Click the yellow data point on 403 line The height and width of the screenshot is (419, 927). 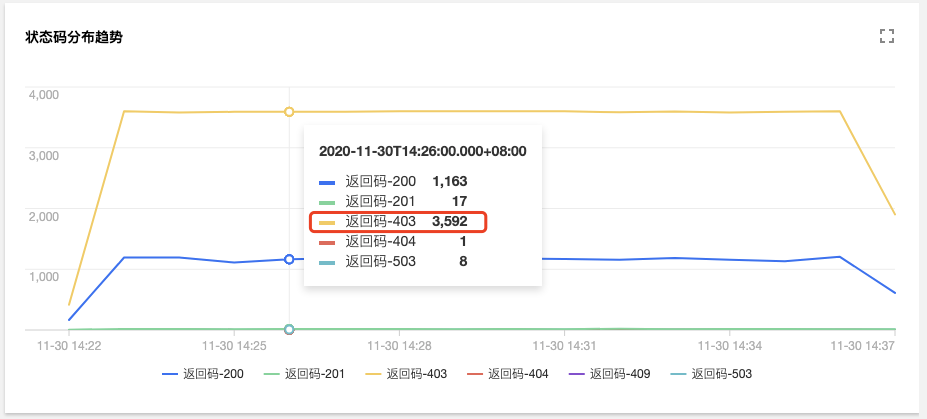pos(289,112)
